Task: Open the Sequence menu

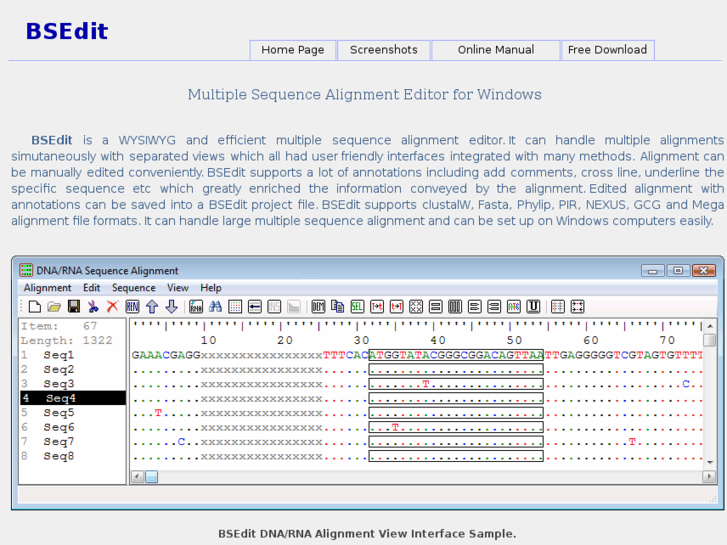Action: pyautogui.click(x=134, y=288)
